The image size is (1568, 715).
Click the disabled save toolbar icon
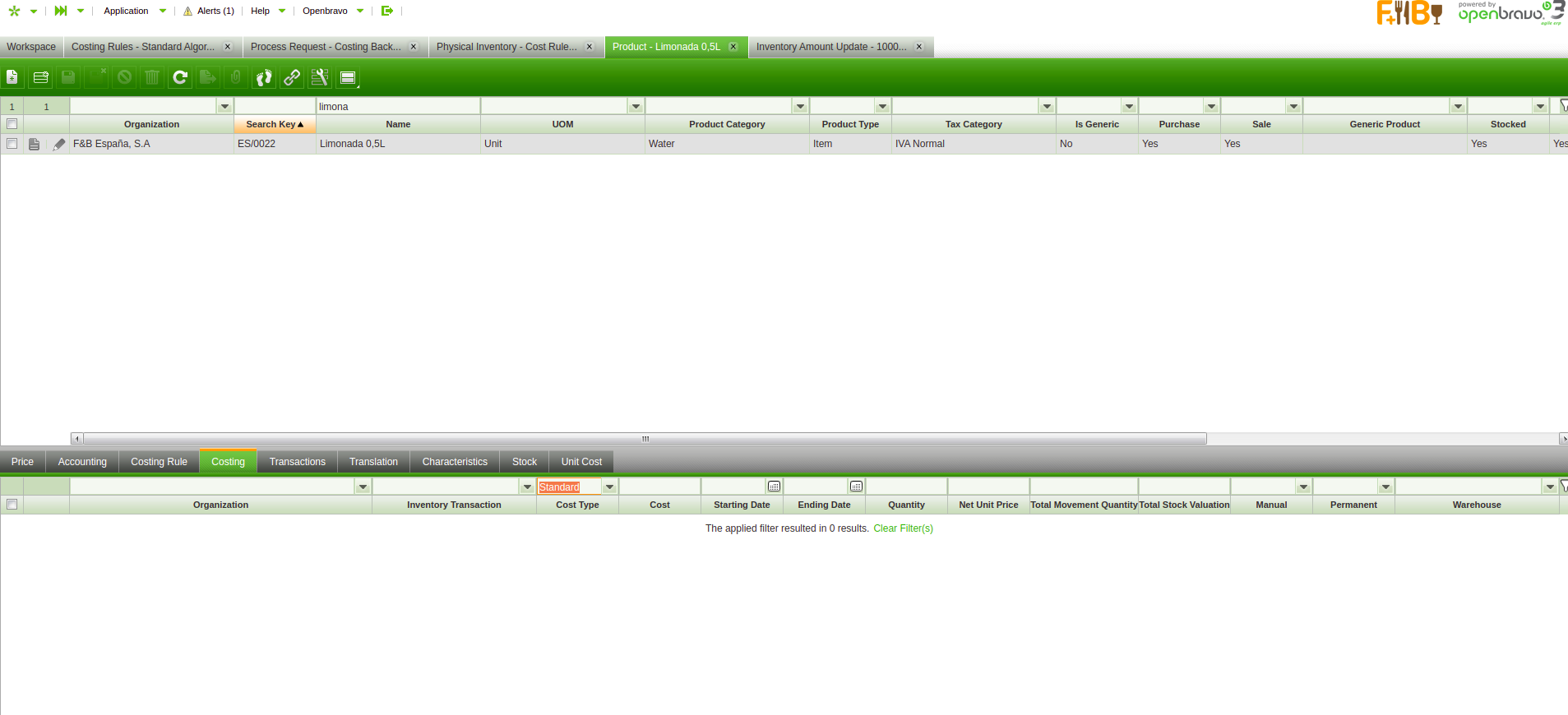coord(68,77)
